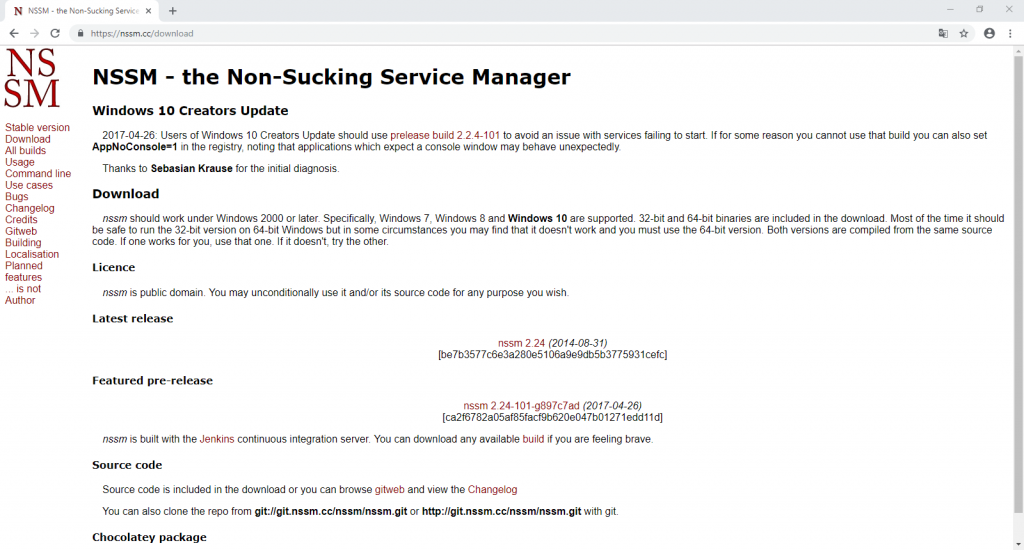Browse the gitweb source link
1024x550 pixels.
[x=389, y=489]
